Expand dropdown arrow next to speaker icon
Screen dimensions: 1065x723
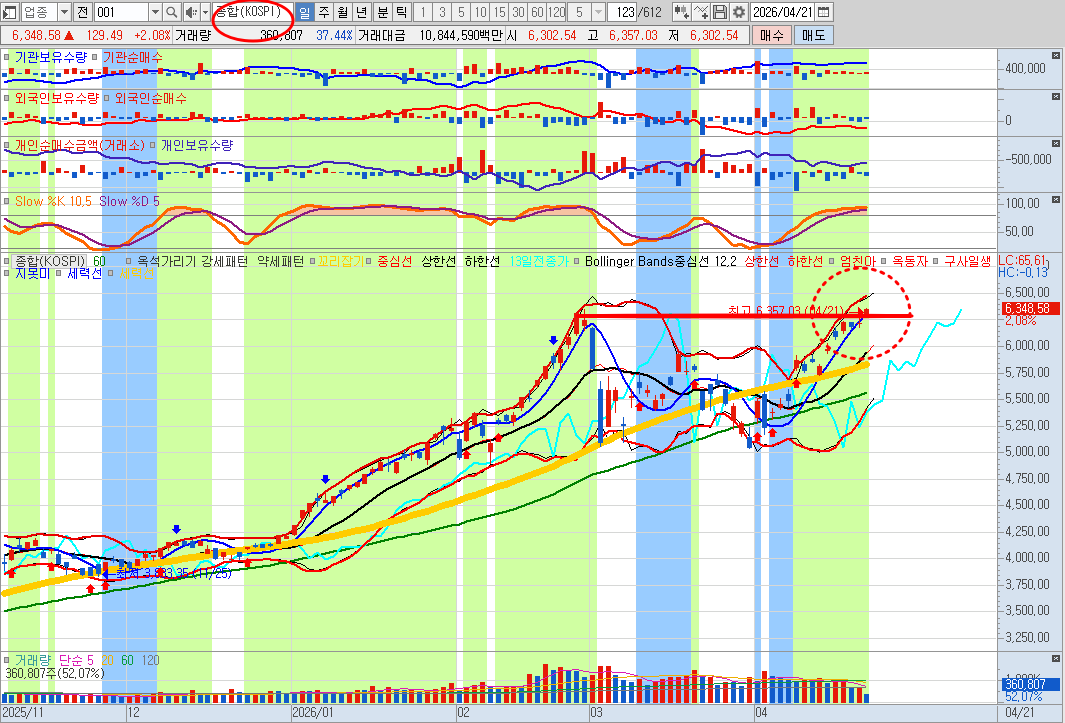tap(205, 12)
